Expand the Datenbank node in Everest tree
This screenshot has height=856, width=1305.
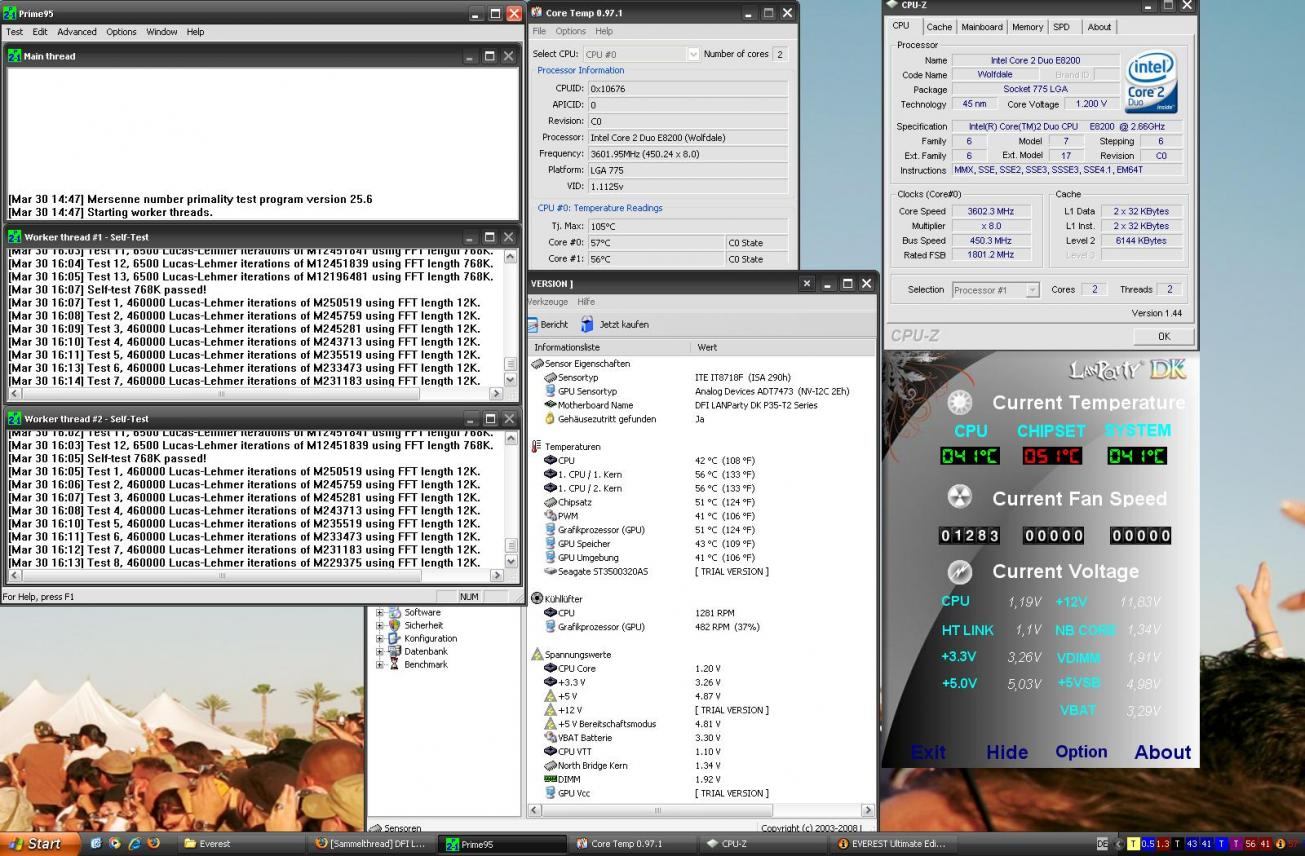(x=380, y=651)
